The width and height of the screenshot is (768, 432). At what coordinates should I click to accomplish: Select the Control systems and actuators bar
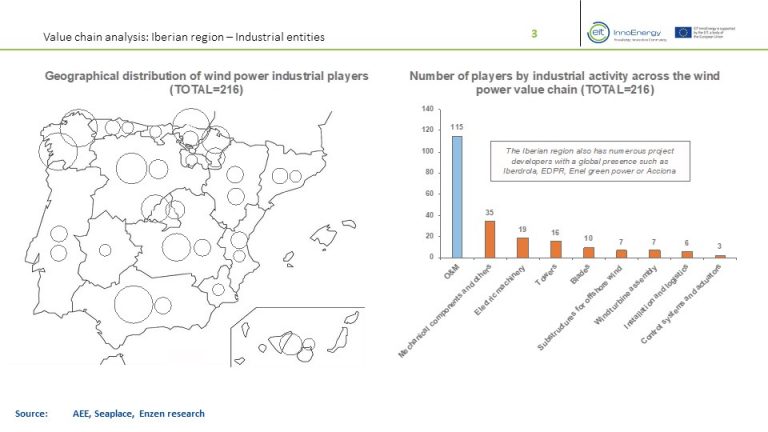pyautogui.click(x=720, y=256)
